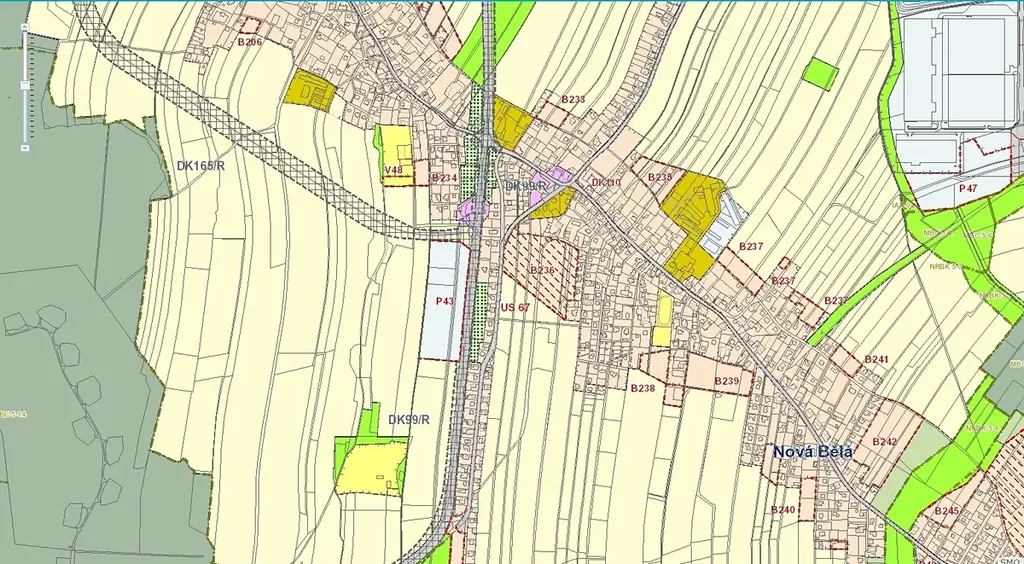Click the zoom out arrow below the slider

(25, 148)
